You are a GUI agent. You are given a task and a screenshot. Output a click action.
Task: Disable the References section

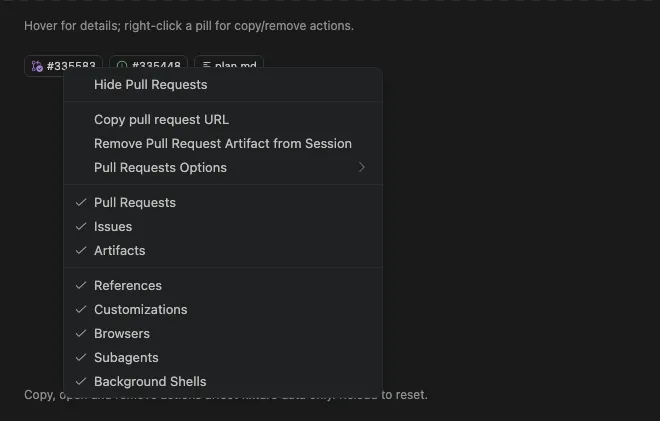(223, 285)
